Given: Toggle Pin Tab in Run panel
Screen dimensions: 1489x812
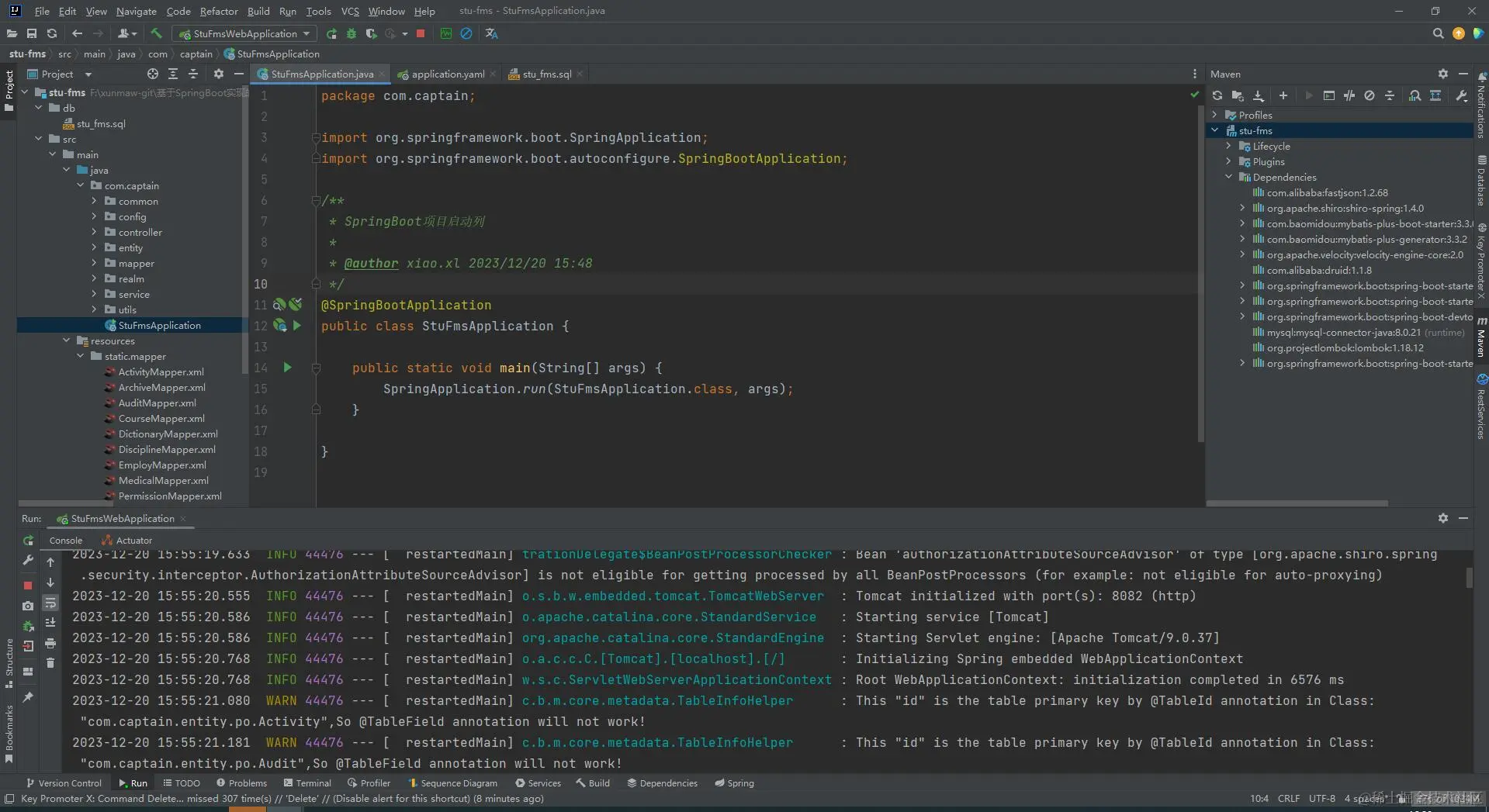Looking at the screenshot, I should coord(28,697).
